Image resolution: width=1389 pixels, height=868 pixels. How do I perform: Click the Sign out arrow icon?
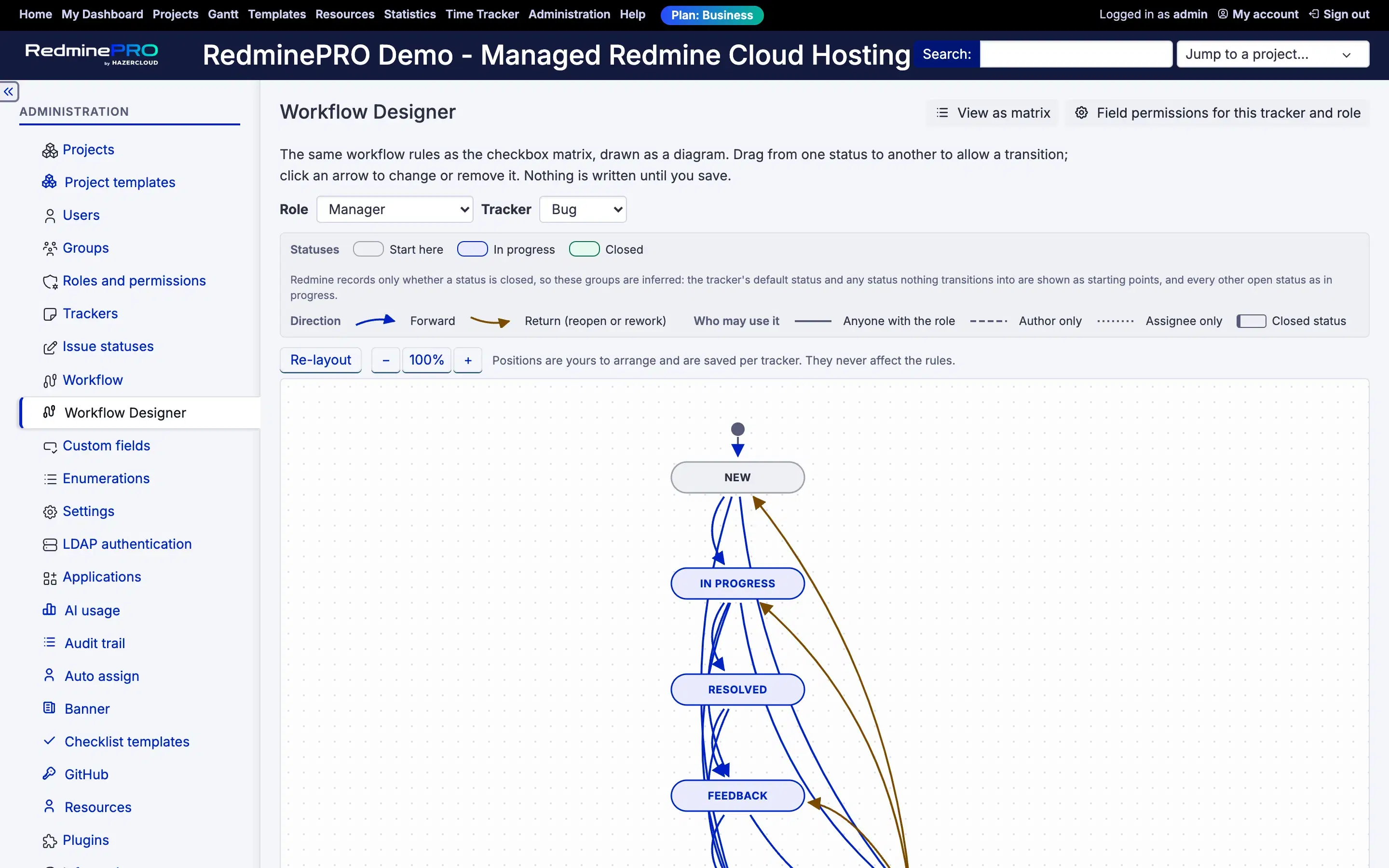click(x=1314, y=14)
